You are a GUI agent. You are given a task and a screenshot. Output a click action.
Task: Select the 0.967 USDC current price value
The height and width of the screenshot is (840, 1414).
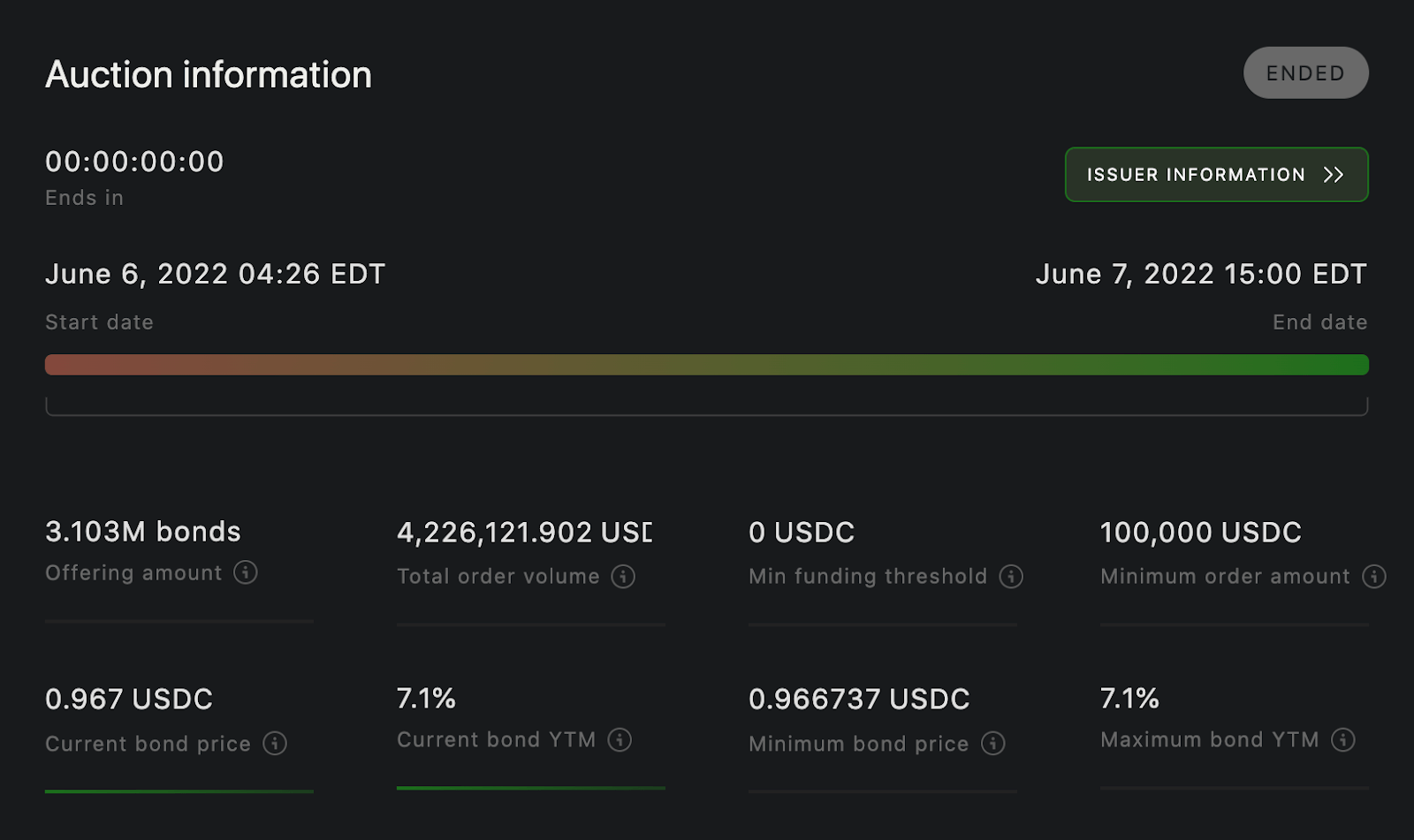[x=129, y=699]
